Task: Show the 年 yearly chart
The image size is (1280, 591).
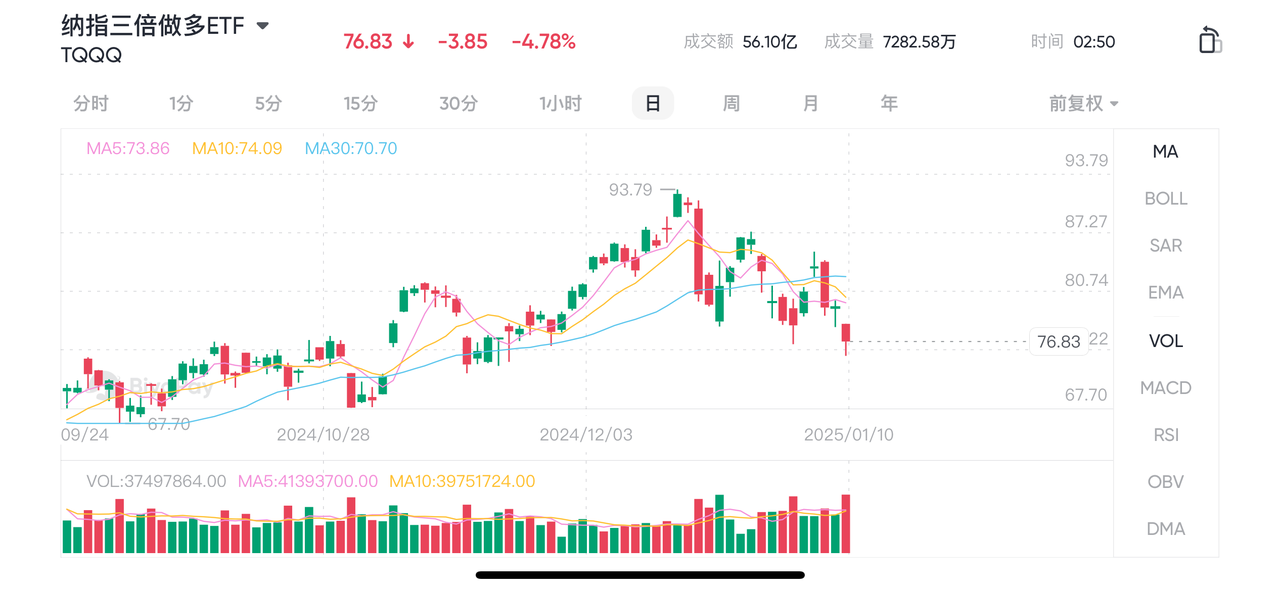Action: pos(889,104)
